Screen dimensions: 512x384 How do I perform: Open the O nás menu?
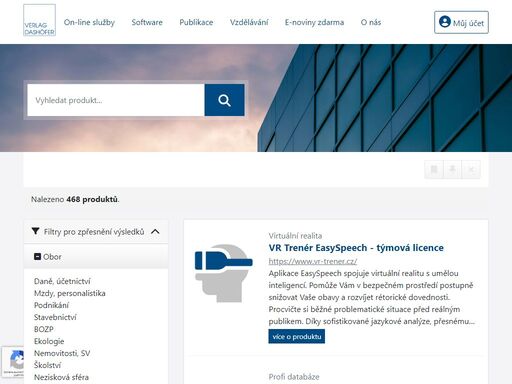(371, 22)
